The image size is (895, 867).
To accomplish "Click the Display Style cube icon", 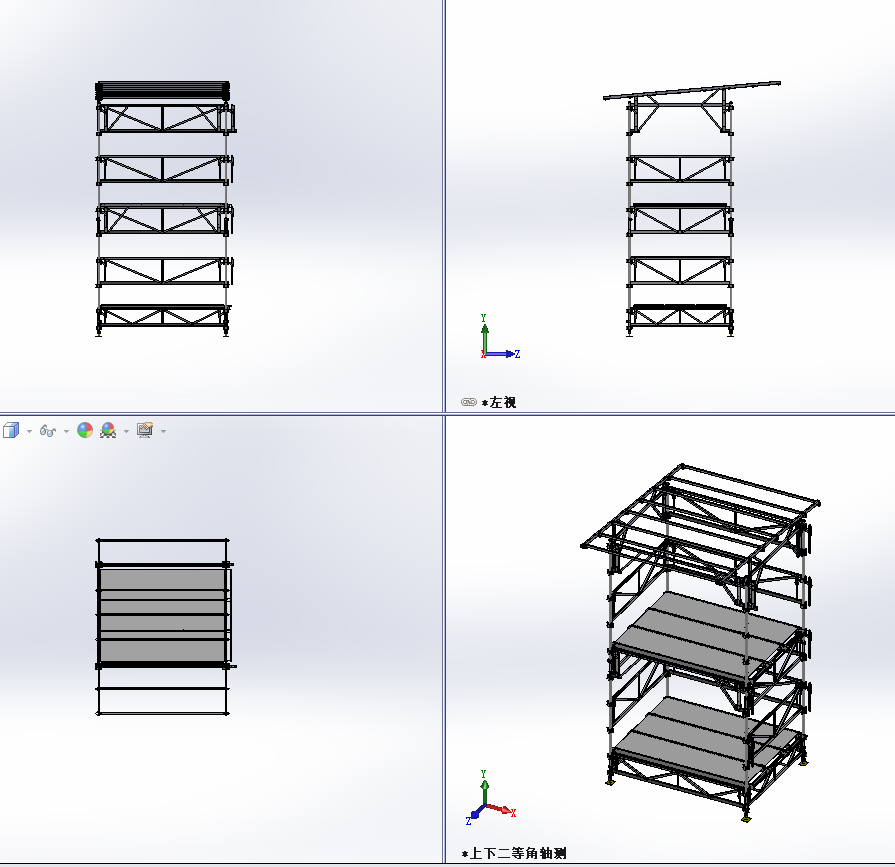I will point(11,430).
